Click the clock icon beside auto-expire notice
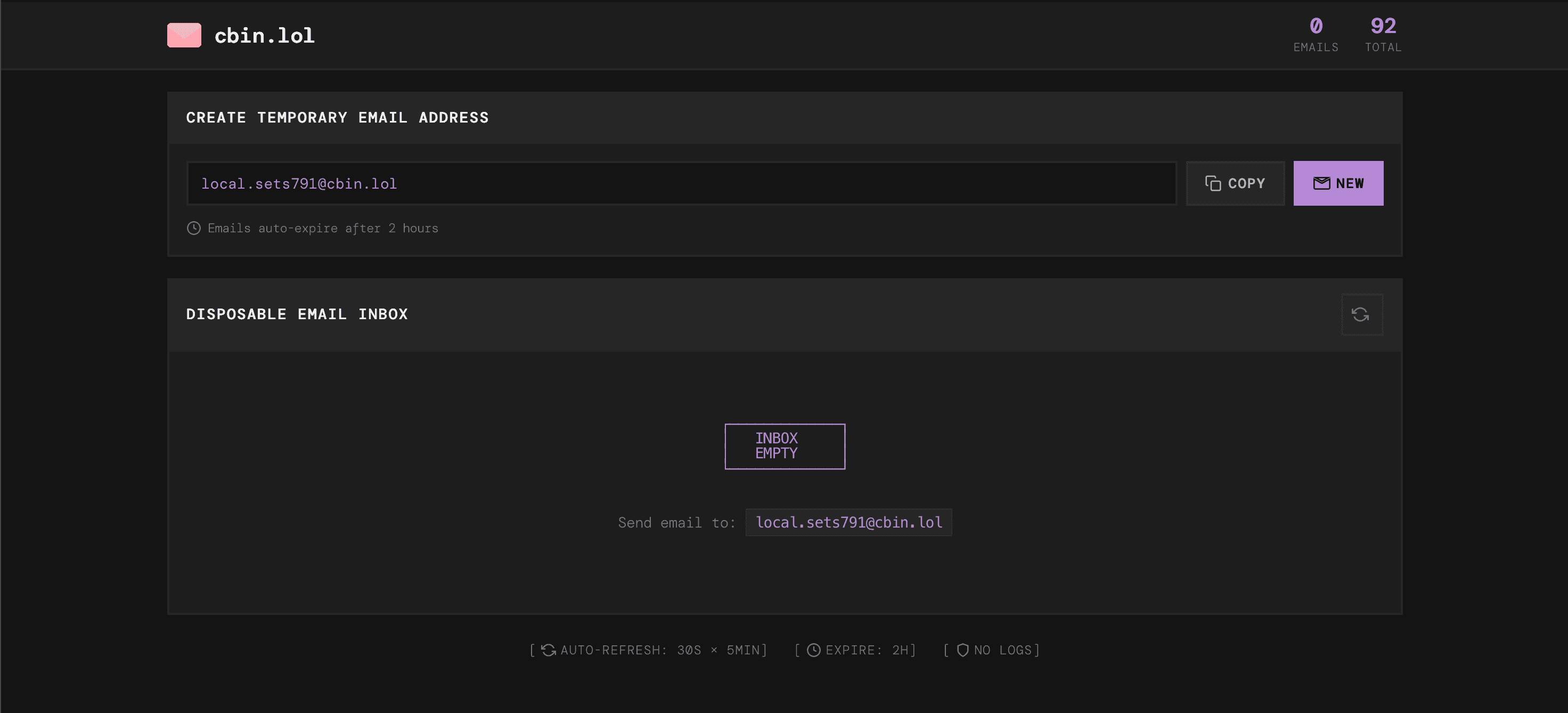 (x=193, y=228)
